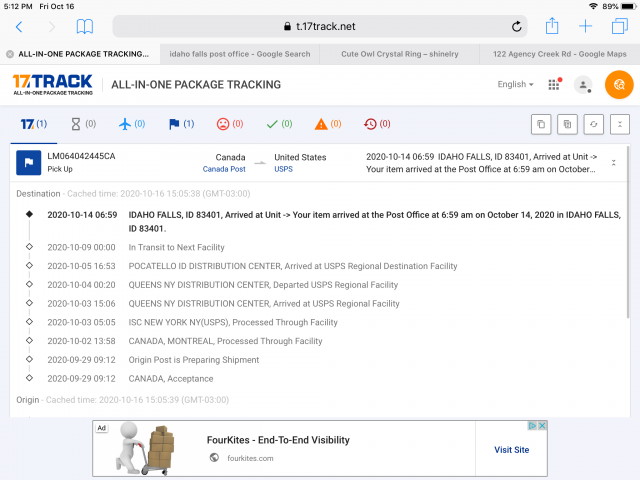The width and height of the screenshot is (640, 480).
Task: Filter by warning triangle alert (0)
Action: pyautogui.click(x=328, y=124)
